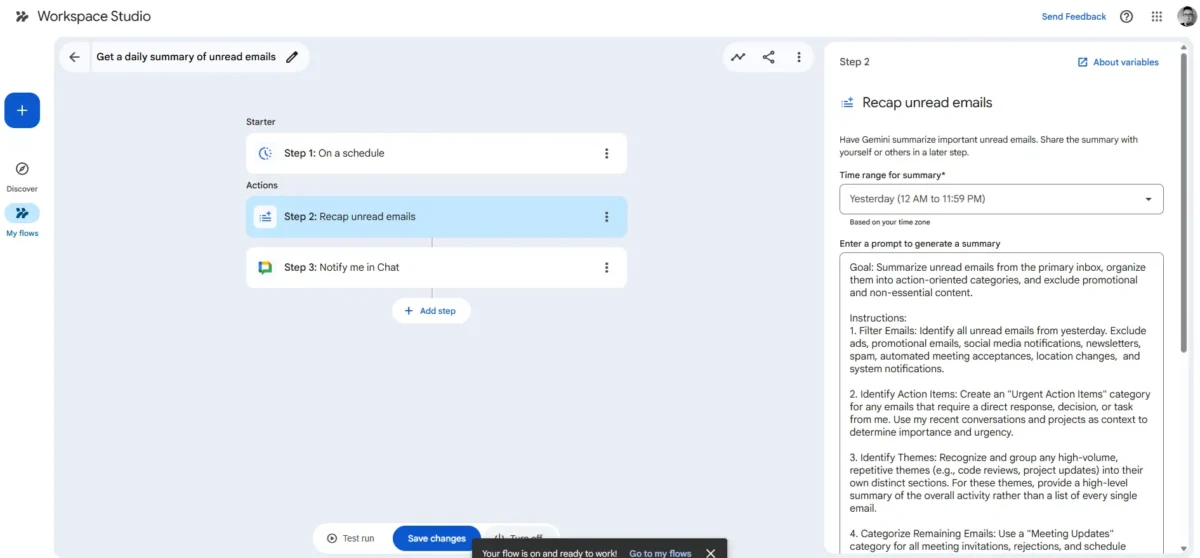Expand Time range for summary dropdown
The width and height of the screenshot is (1200, 558).
(1001, 199)
